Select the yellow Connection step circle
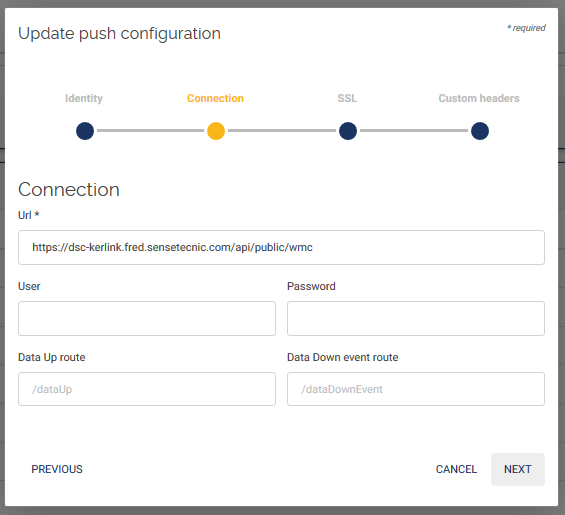The image size is (565, 515). pos(216,131)
